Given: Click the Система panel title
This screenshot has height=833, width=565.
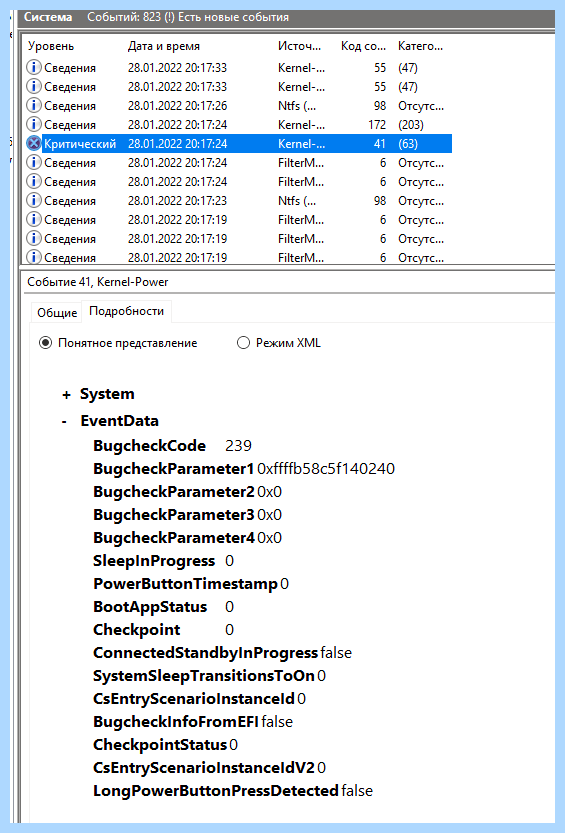Looking at the screenshot, I should (x=48, y=17).
